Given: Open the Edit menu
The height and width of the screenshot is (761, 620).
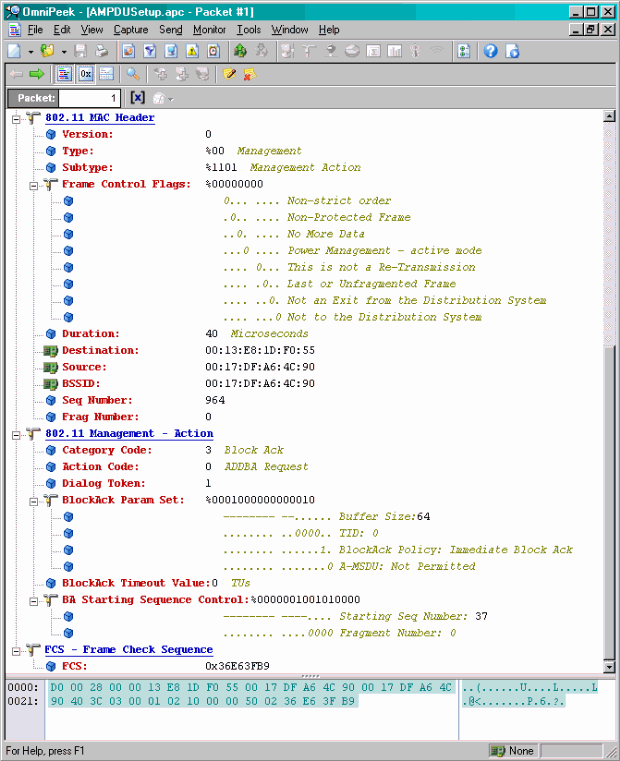Looking at the screenshot, I should 62,30.
